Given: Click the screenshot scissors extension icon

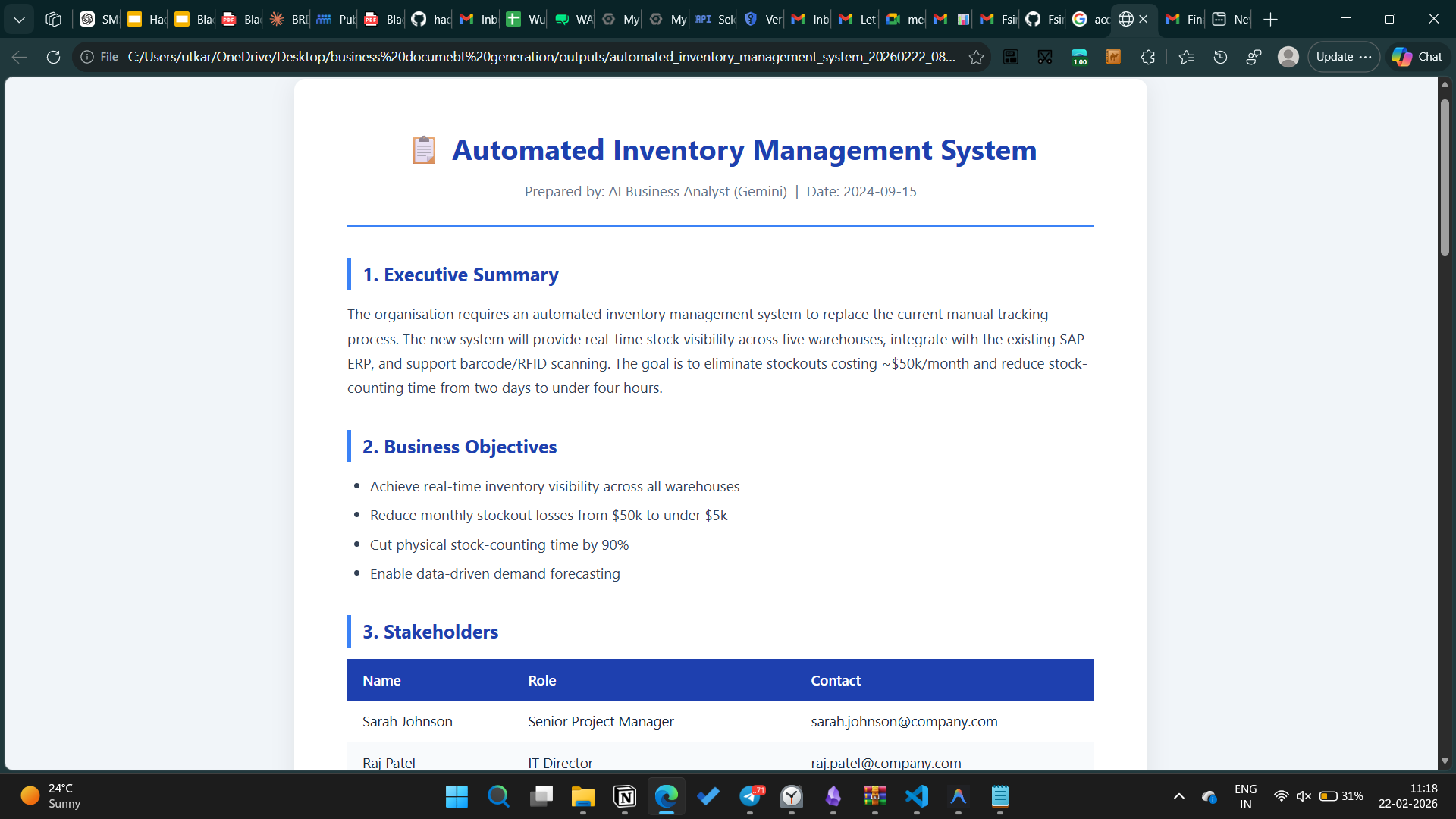Looking at the screenshot, I should coord(1044,57).
